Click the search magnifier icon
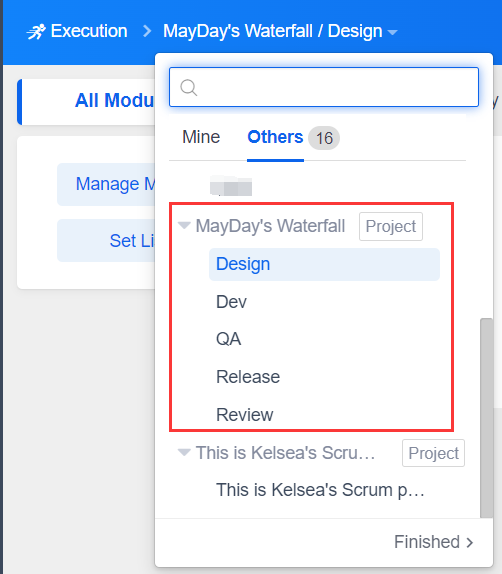 (x=189, y=87)
